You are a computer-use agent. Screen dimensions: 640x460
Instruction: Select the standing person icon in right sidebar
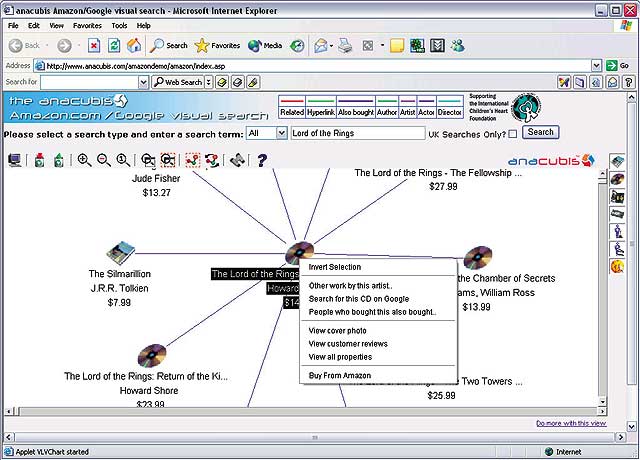click(618, 231)
